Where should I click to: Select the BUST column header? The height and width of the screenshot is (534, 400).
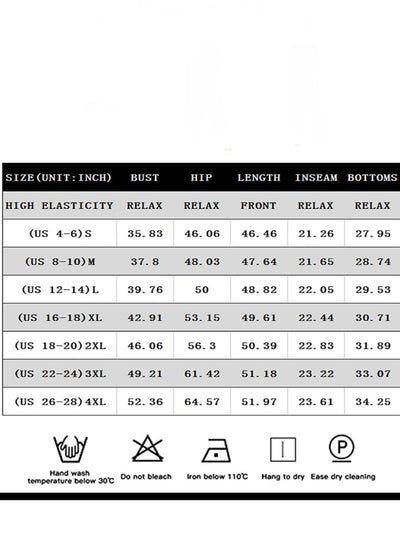pyautogui.click(x=145, y=178)
